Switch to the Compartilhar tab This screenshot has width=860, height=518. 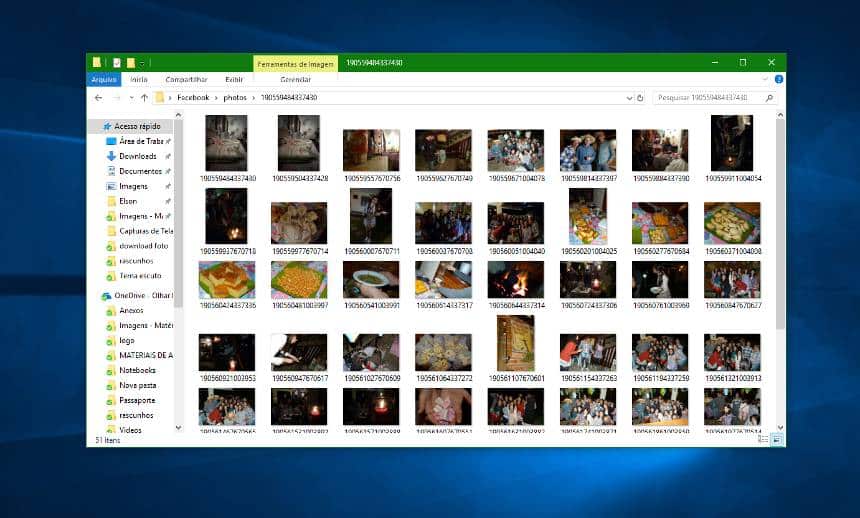pos(186,79)
